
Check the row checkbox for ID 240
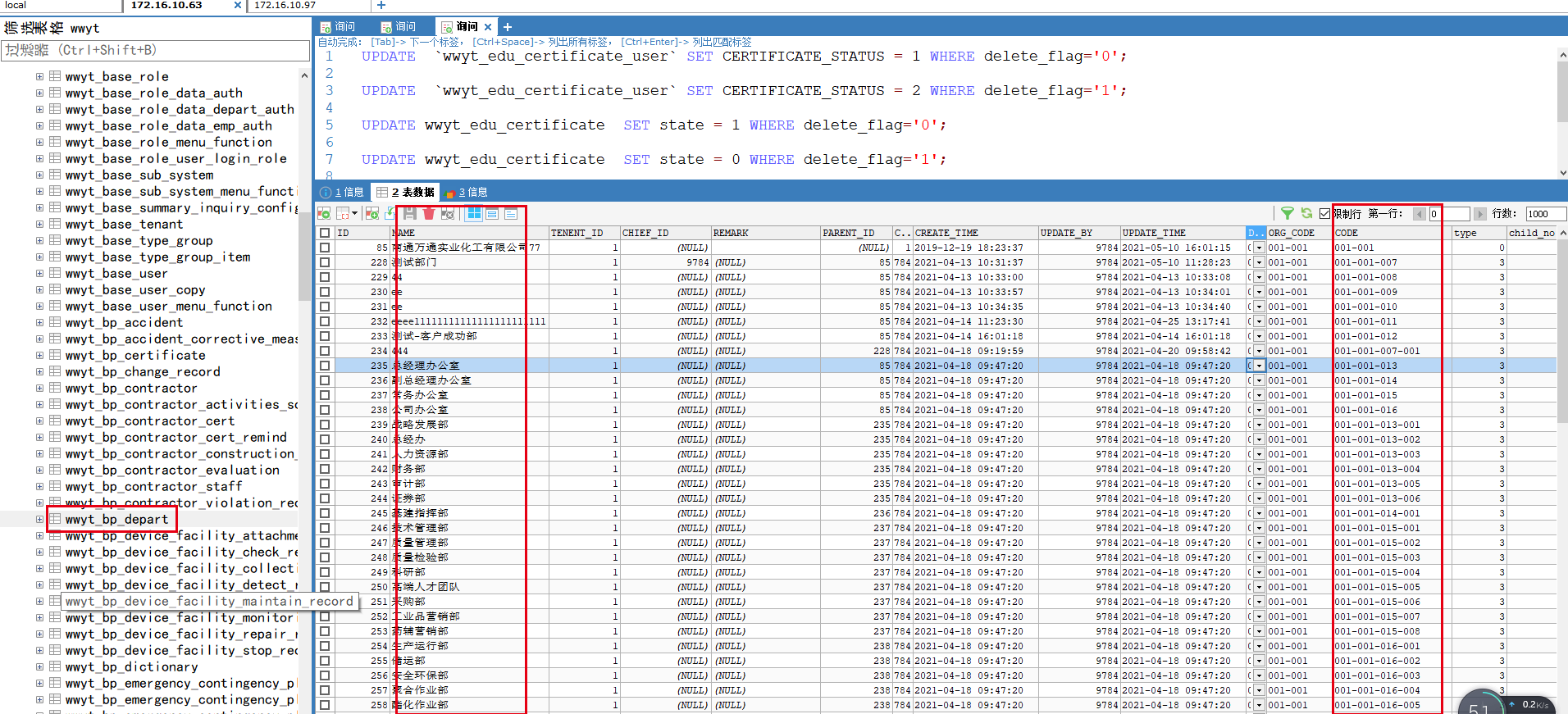point(325,439)
